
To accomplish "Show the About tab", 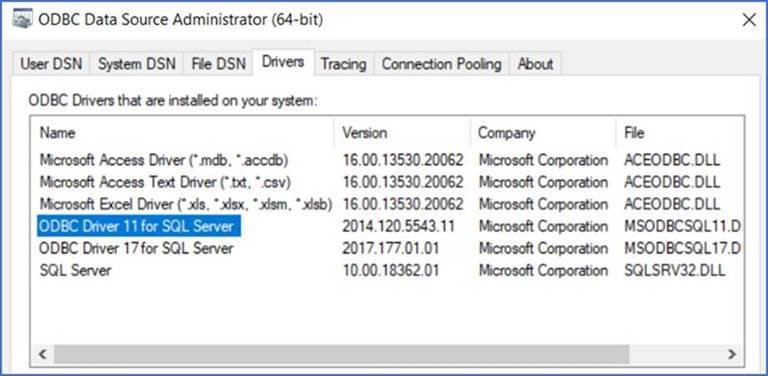I will [x=535, y=64].
